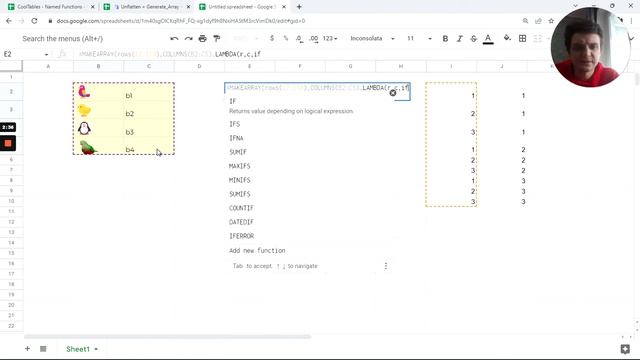Open the 123 number format dropdown

330,38
